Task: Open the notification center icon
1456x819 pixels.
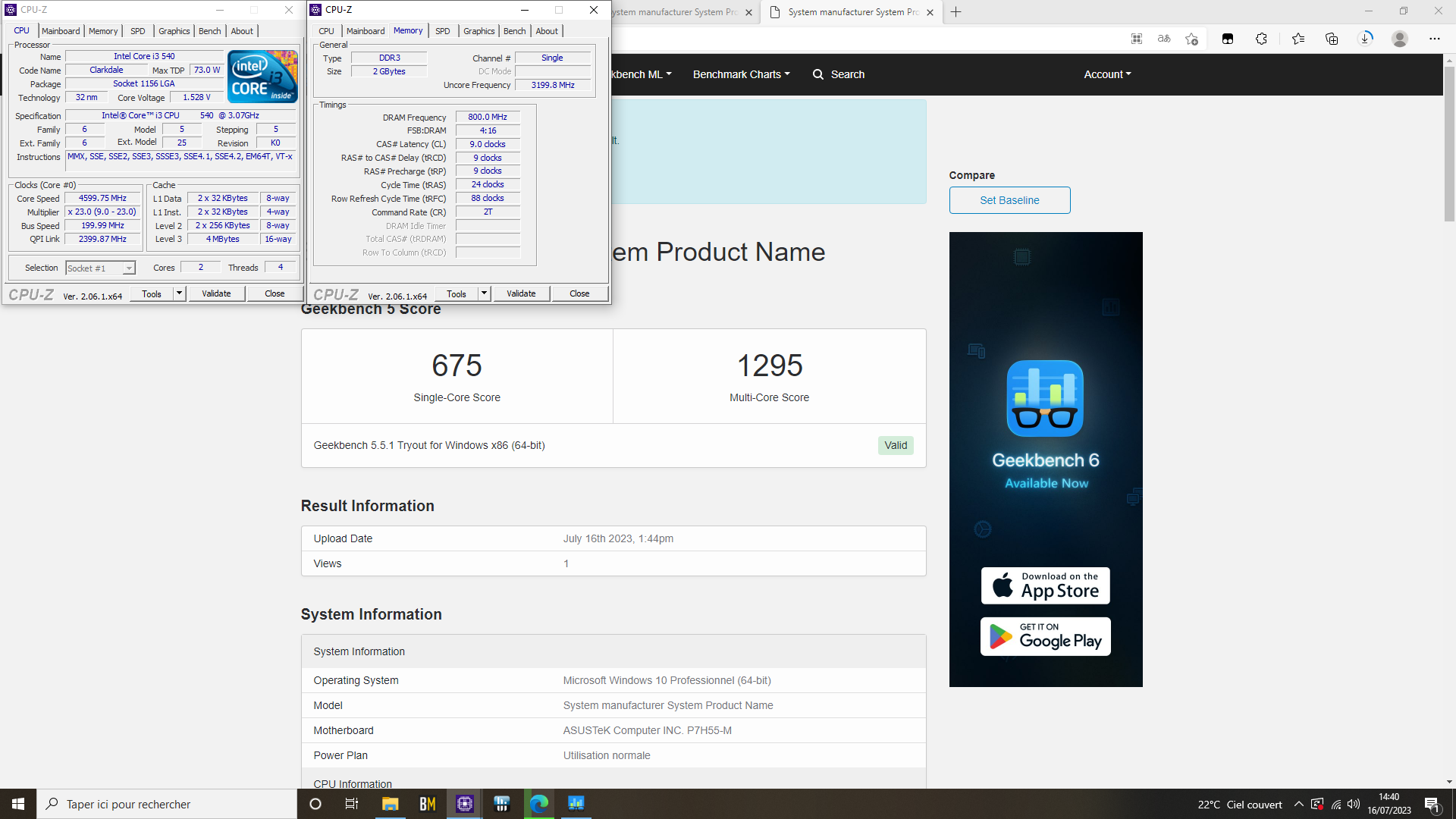Action: tap(1432, 804)
